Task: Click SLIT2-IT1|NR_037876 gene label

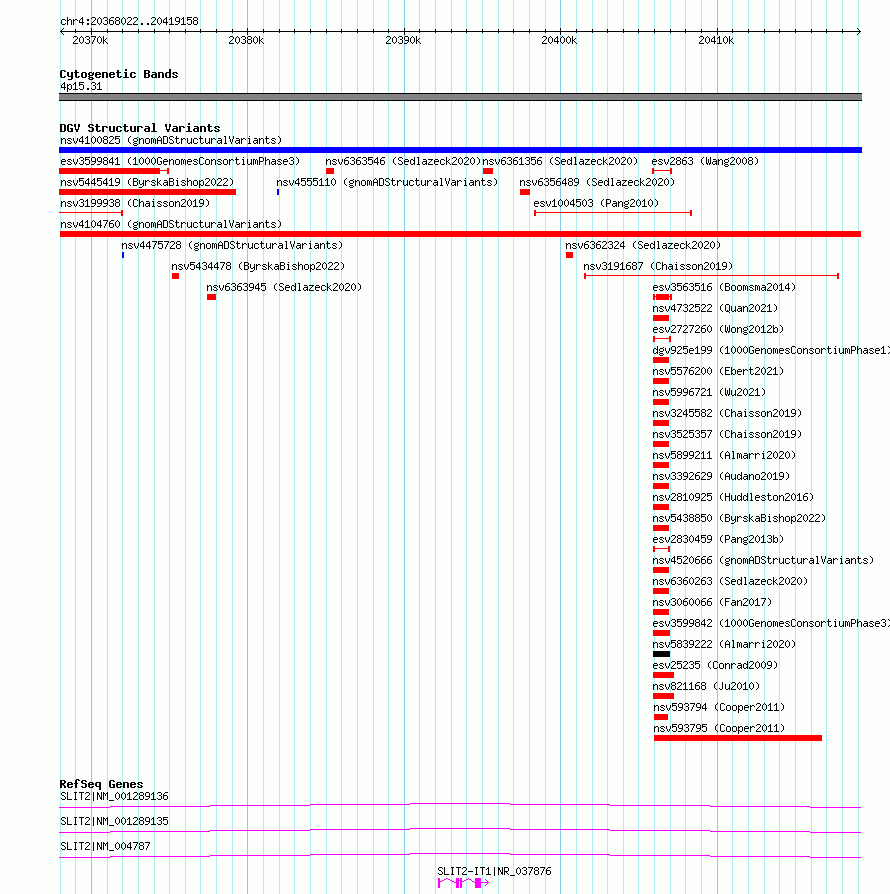Action: (494, 872)
